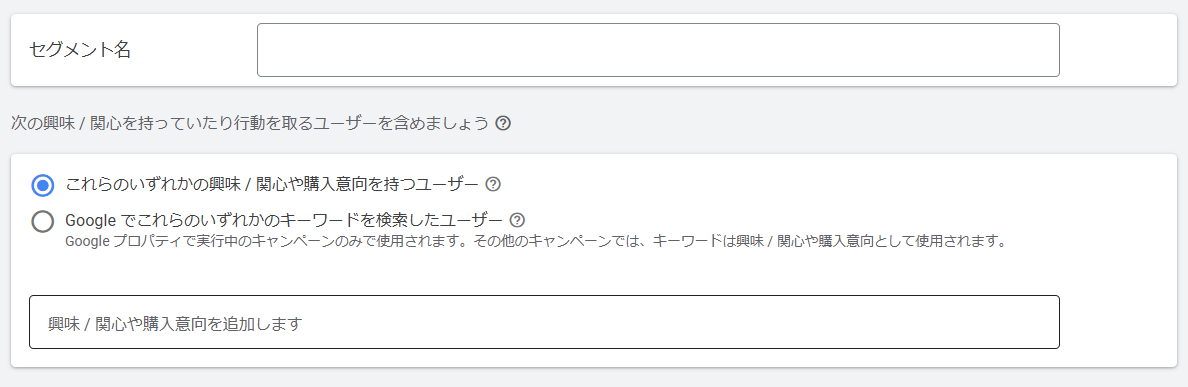Show tooltip for include-users section question mark

click(502, 123)
